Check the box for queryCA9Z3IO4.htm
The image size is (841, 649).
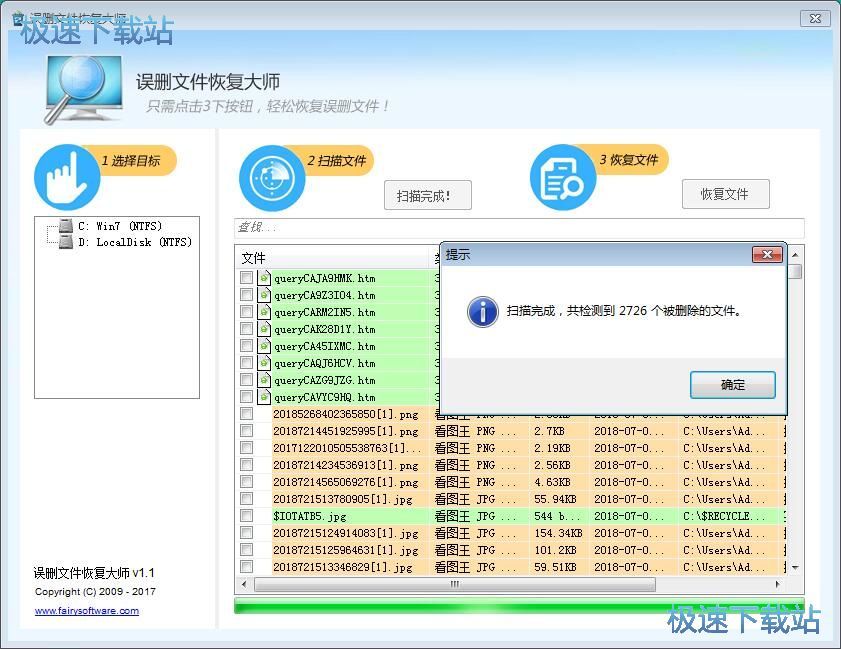(246, 295)
